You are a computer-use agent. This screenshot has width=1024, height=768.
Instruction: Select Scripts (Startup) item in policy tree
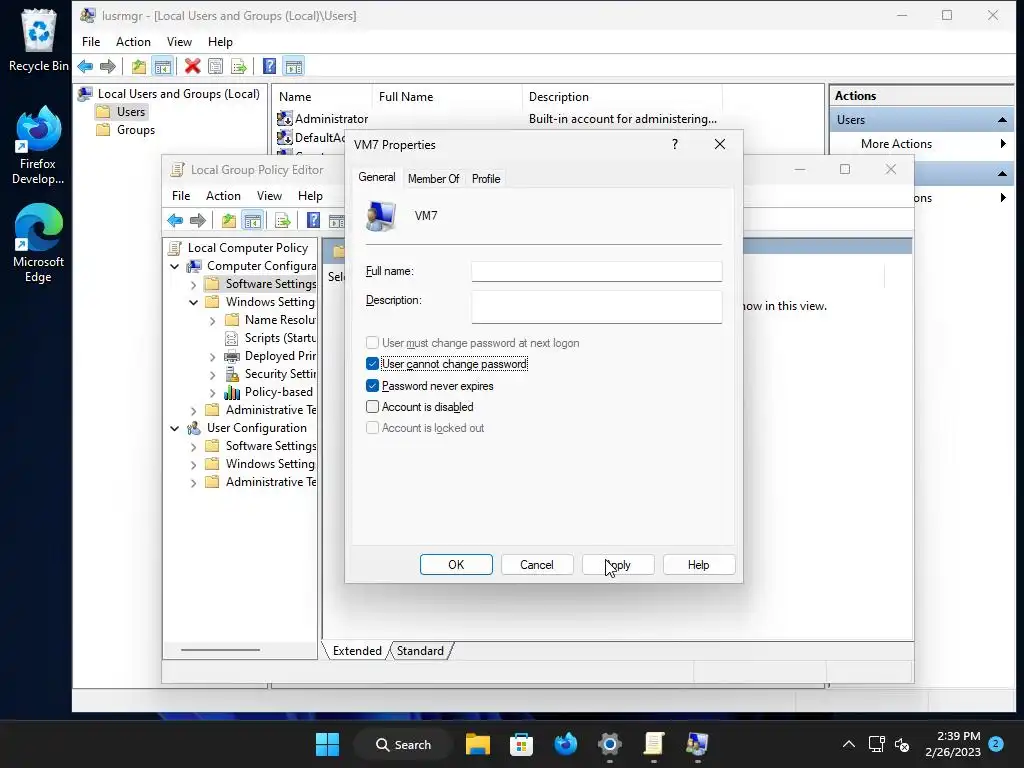point(270,338)
